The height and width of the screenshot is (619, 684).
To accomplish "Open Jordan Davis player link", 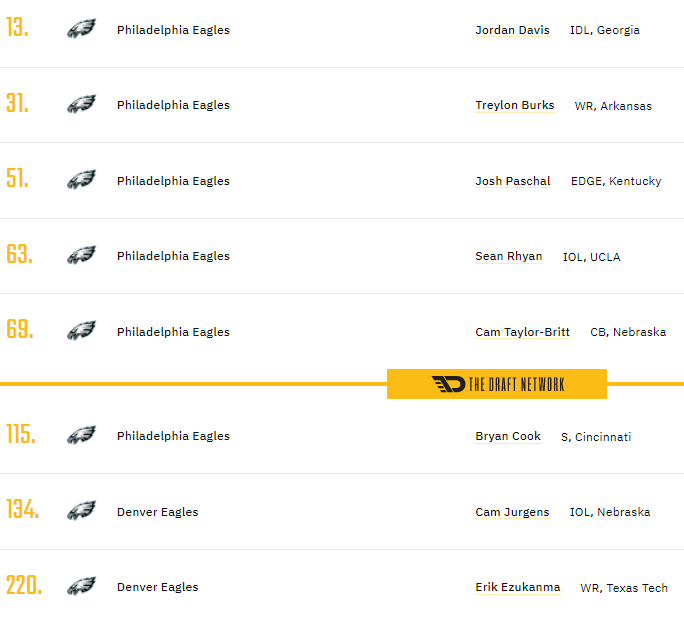I will click(512, 30).
